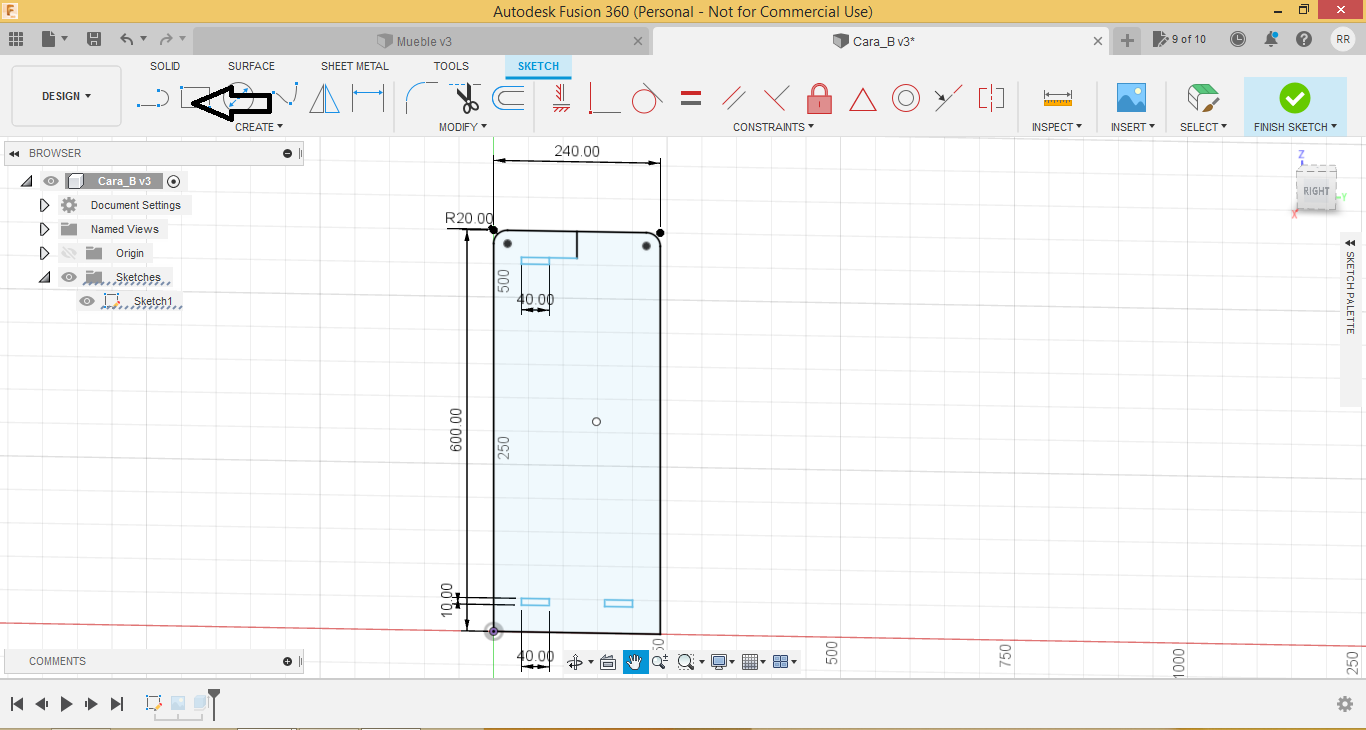Apply the Horizontal/Vertical constraint
Image resolution: width=1366 pixels, height=730 pixels.
561,98
